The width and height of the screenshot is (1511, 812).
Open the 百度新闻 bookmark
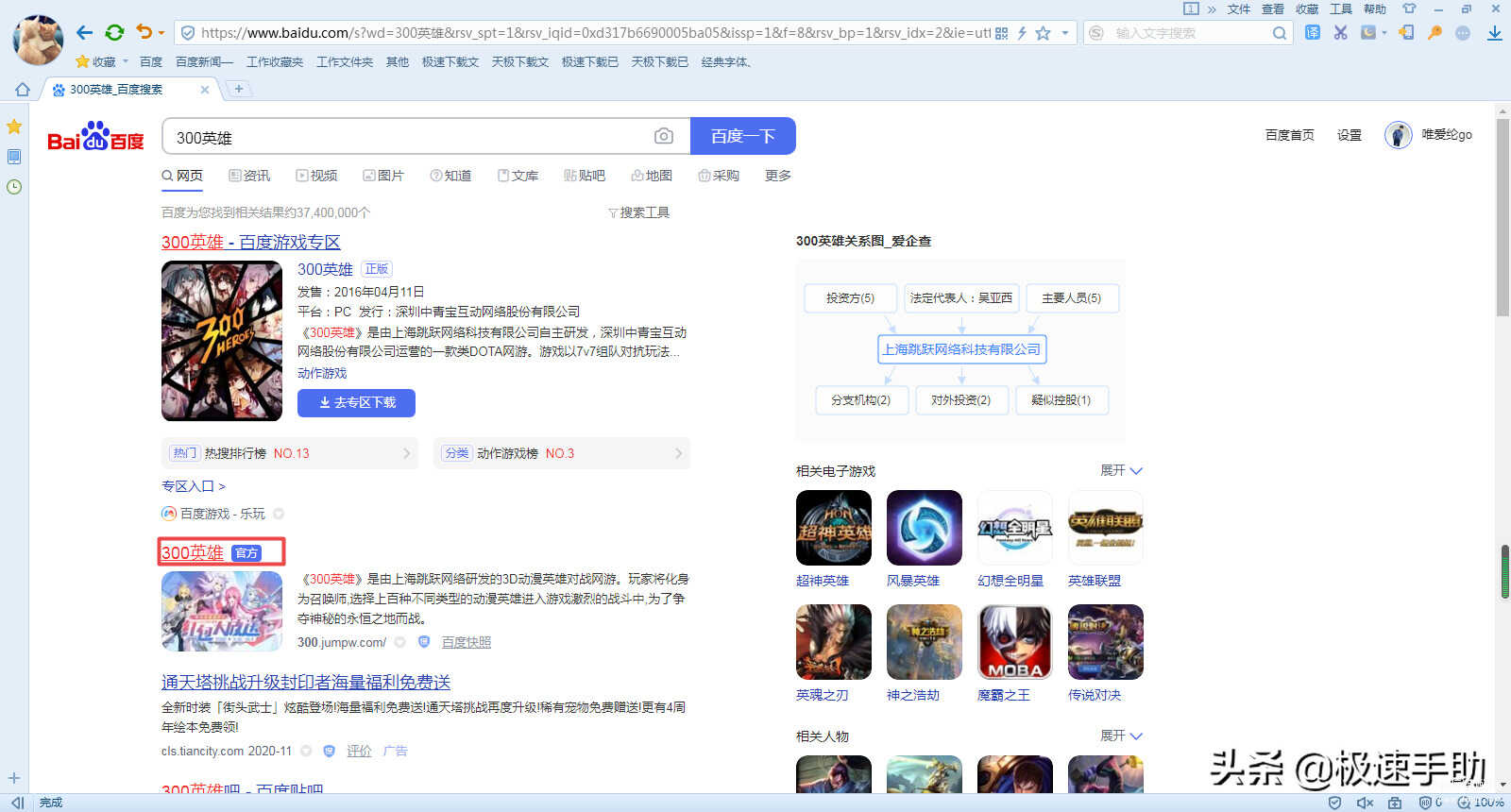[204, 61]
